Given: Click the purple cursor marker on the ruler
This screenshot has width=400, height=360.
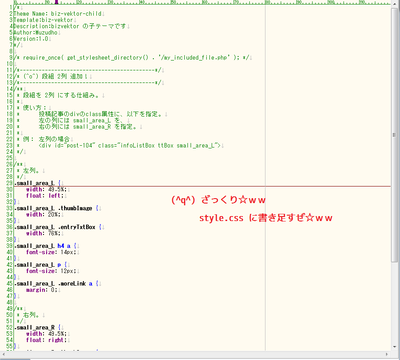Looking at the screenshot, I should point(56,2).
